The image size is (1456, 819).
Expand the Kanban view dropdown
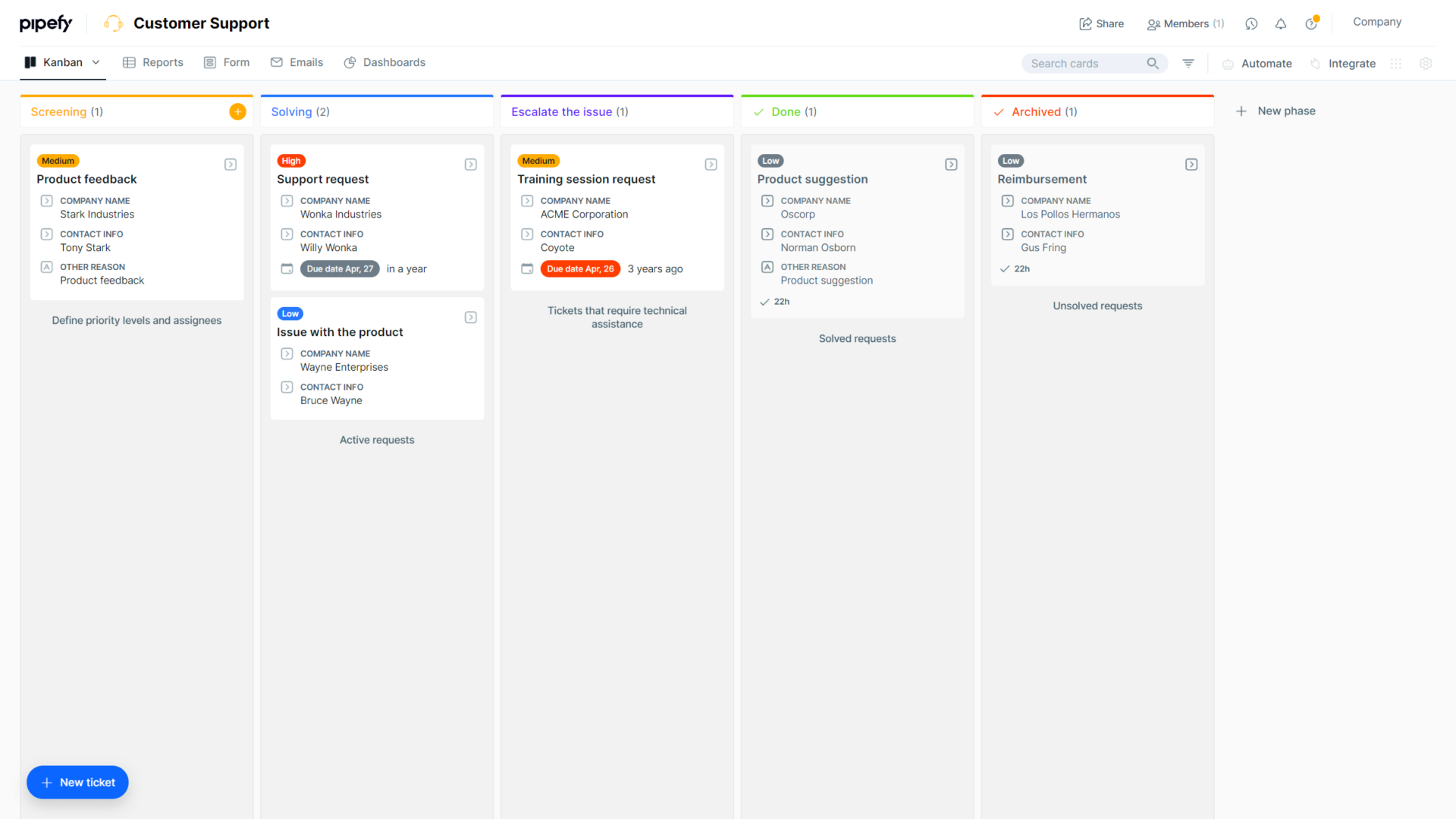point(96,62)
